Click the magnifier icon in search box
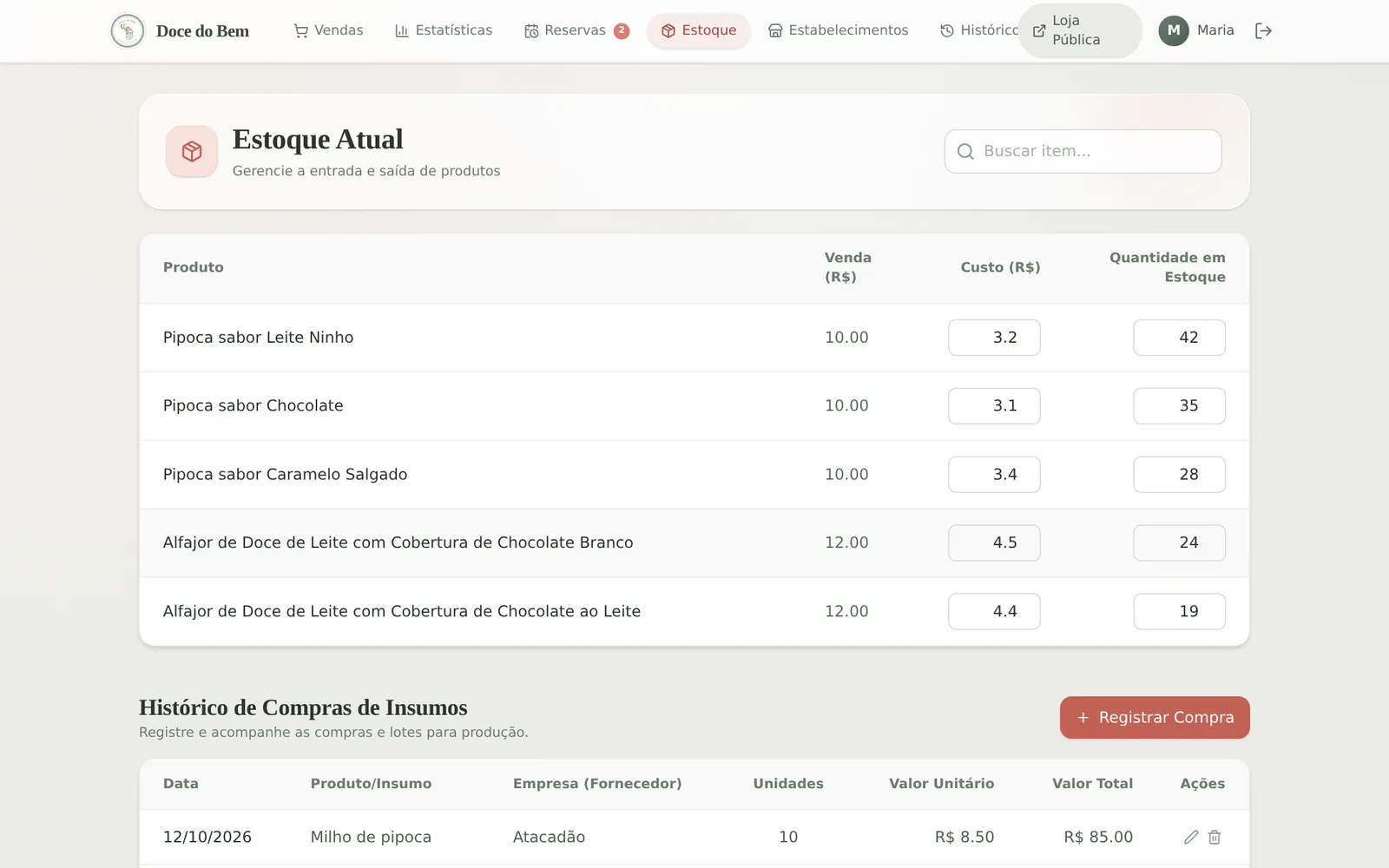Viewport: 1389px width, 868px height. point(965,152)
